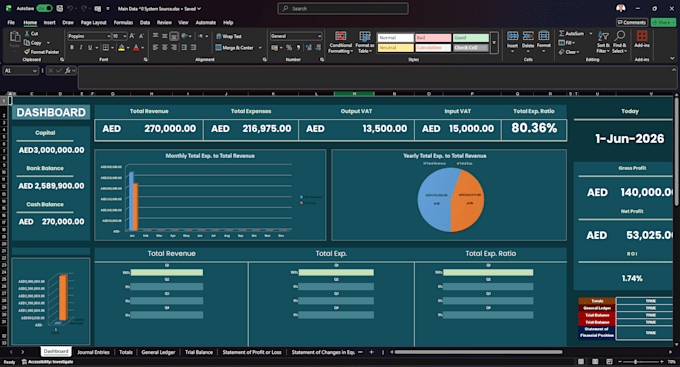Apply the yellow Fill Color swatch
The width and height of the screenshot is (680, 367).
click(x=121, y=48)
